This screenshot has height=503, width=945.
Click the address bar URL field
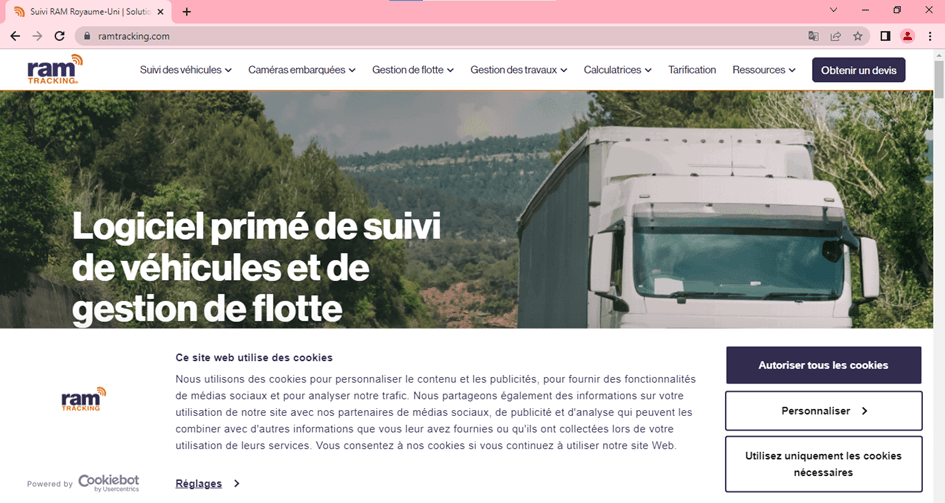446,36
